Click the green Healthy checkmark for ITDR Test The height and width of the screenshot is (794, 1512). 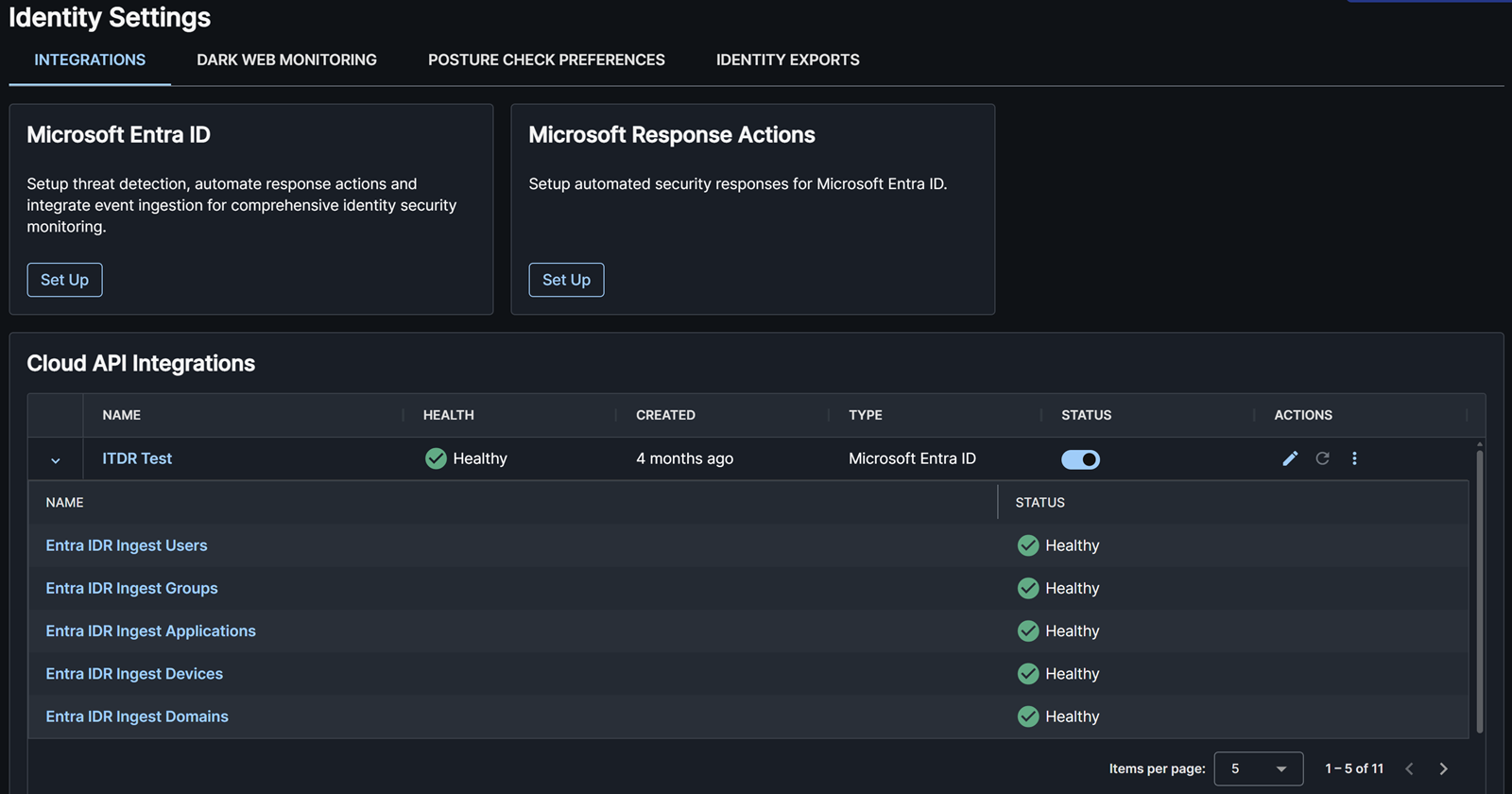(x=436, y=458)
